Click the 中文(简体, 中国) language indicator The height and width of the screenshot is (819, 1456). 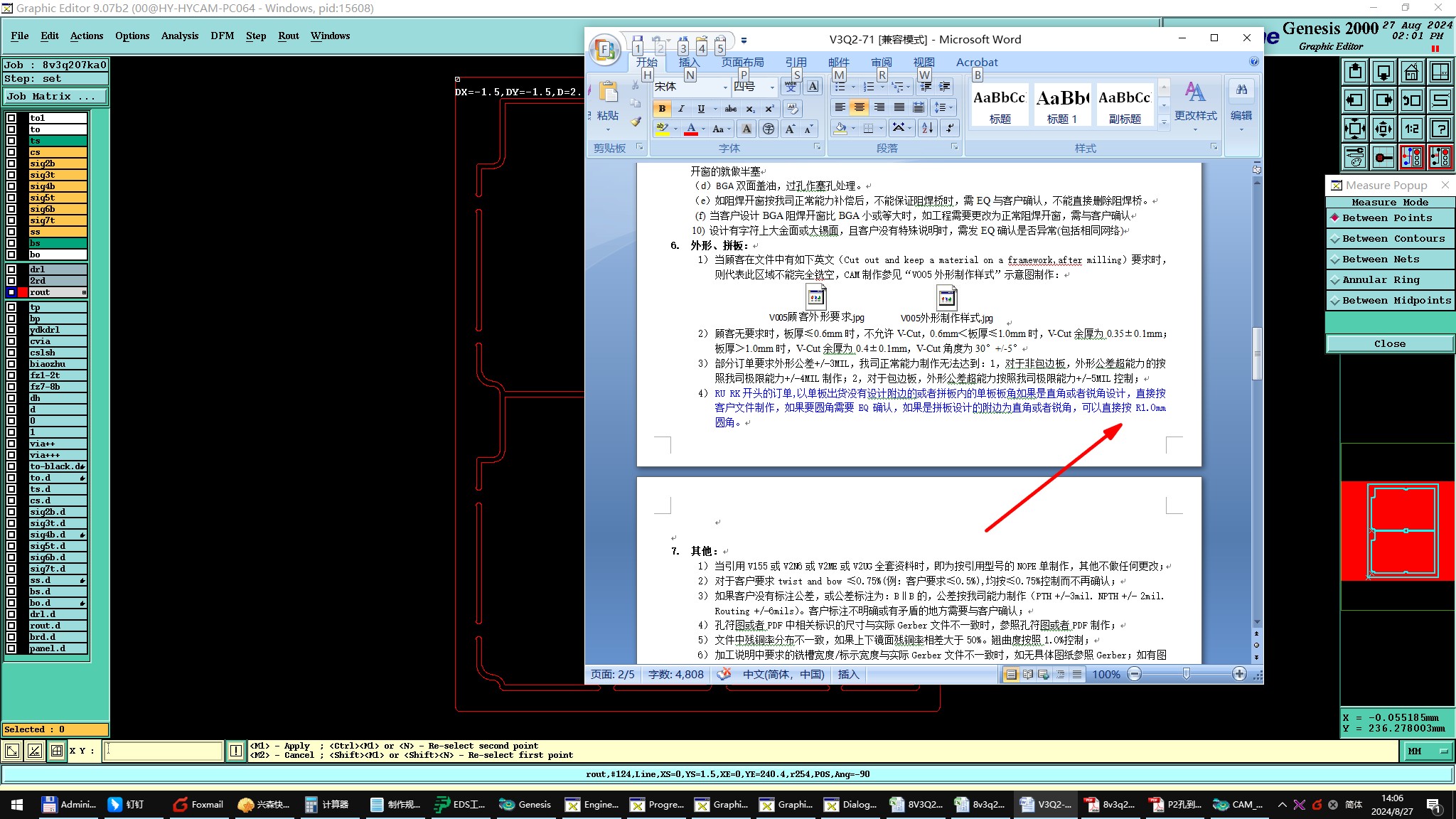pyautogui.click(x=783, y=675)
